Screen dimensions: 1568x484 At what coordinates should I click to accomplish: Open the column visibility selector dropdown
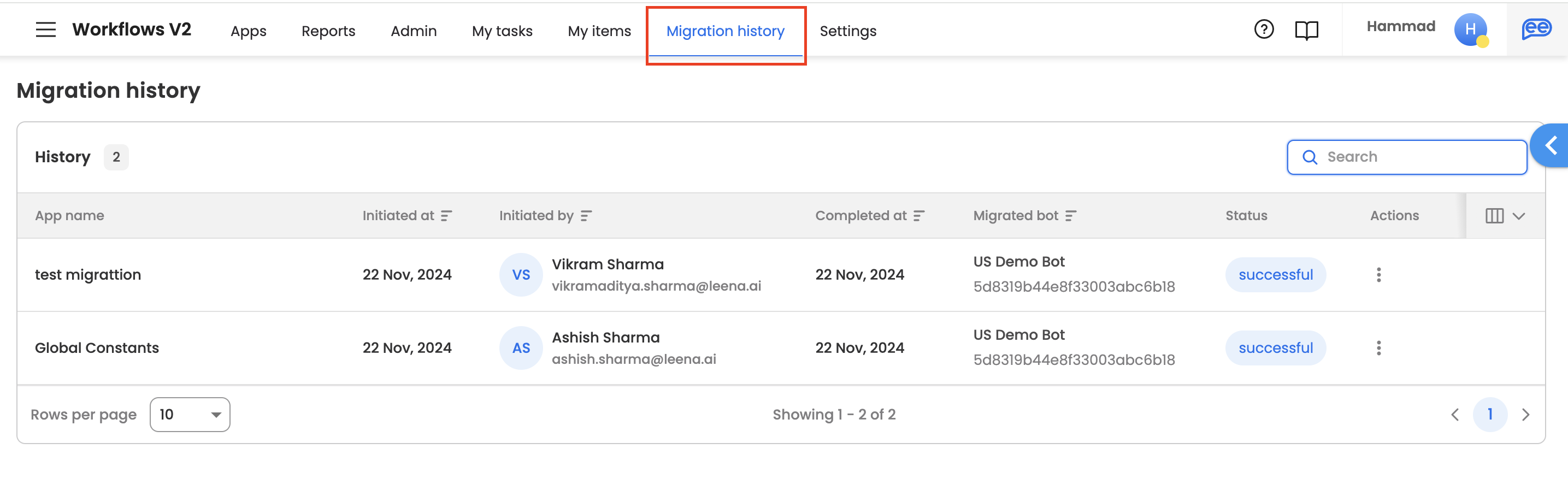tap(1505, 216)
